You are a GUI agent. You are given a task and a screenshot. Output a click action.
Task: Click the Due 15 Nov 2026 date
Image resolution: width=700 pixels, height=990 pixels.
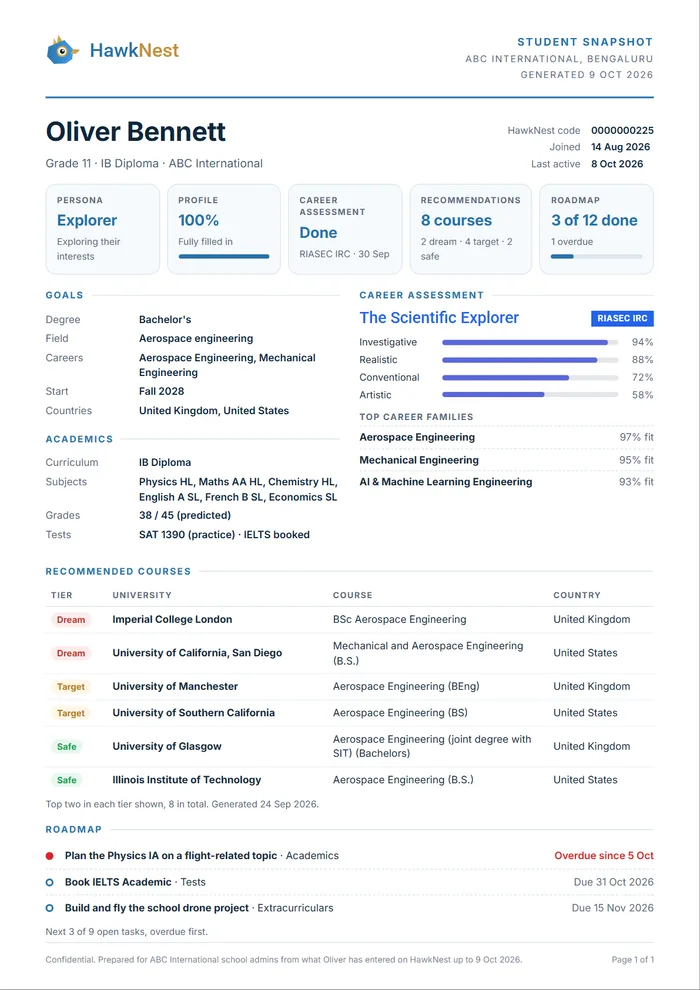pos(613,909)
